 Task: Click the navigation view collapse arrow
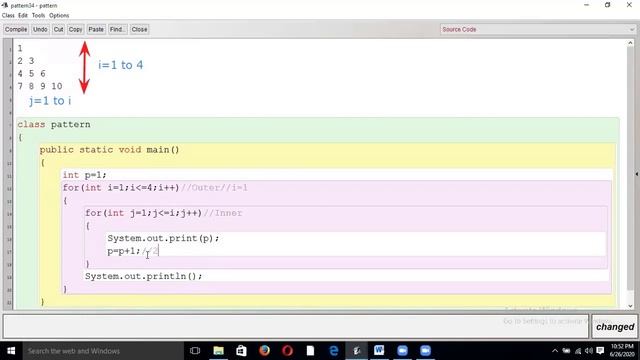click(637, 174)
